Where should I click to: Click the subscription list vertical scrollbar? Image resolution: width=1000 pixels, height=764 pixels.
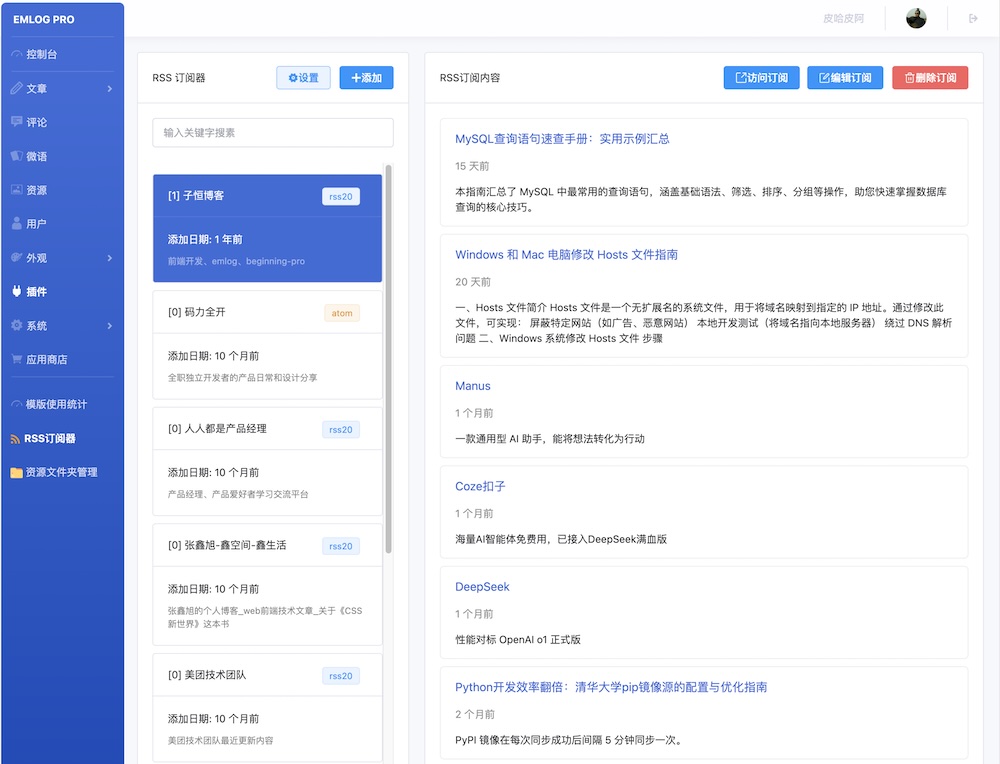pos(389,360)
